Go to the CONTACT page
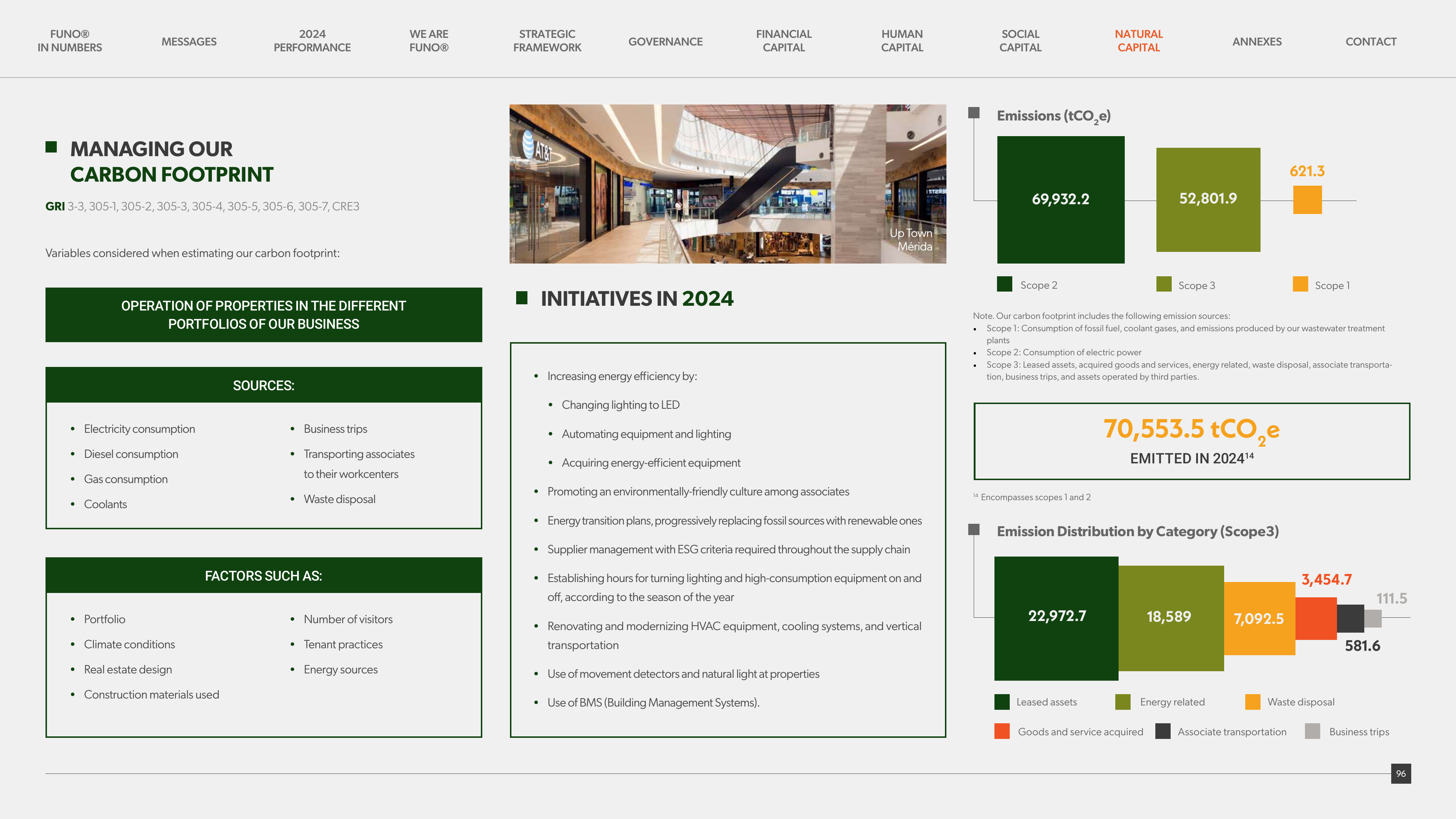The width and height of the screenshot is (1456, 819). [1371, 41]
